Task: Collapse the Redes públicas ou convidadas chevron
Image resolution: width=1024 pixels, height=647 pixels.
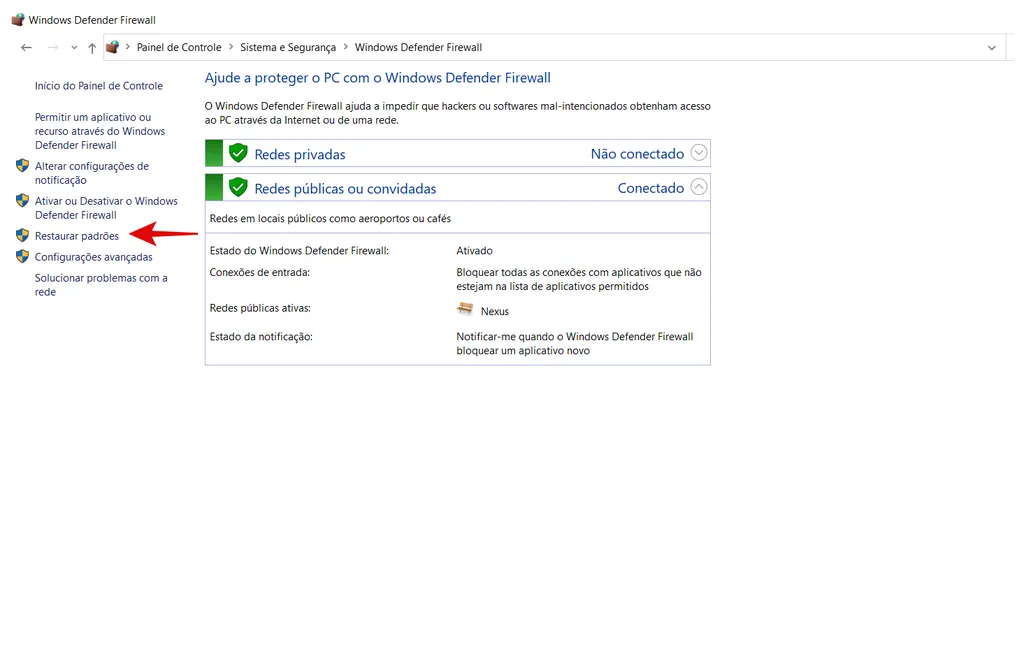Action: coord(699,187)
